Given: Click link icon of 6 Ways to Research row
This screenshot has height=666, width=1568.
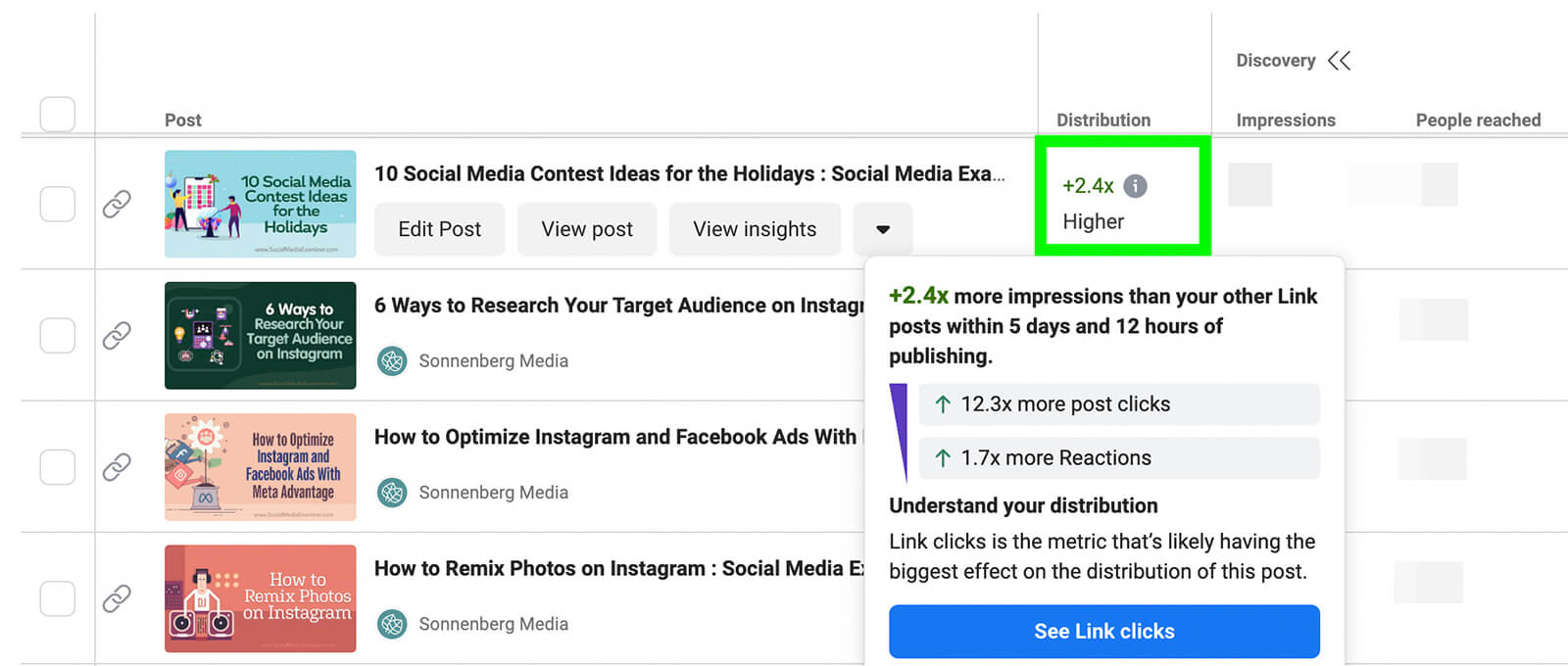Looking at the screenshot, I should tap(117, 335).
